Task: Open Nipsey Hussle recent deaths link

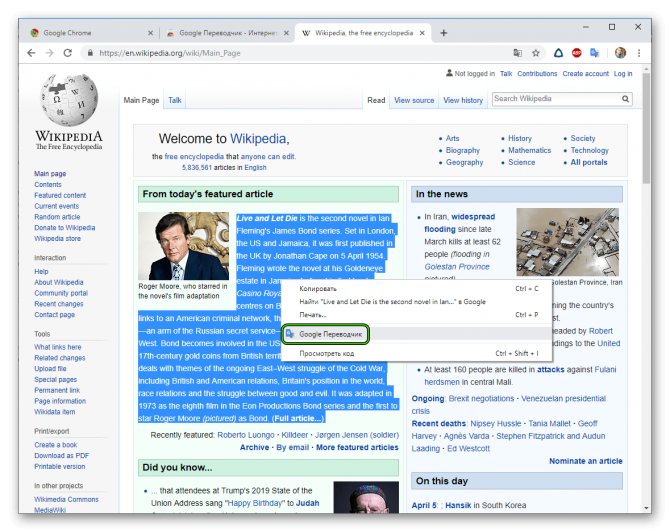Action: 496,423
